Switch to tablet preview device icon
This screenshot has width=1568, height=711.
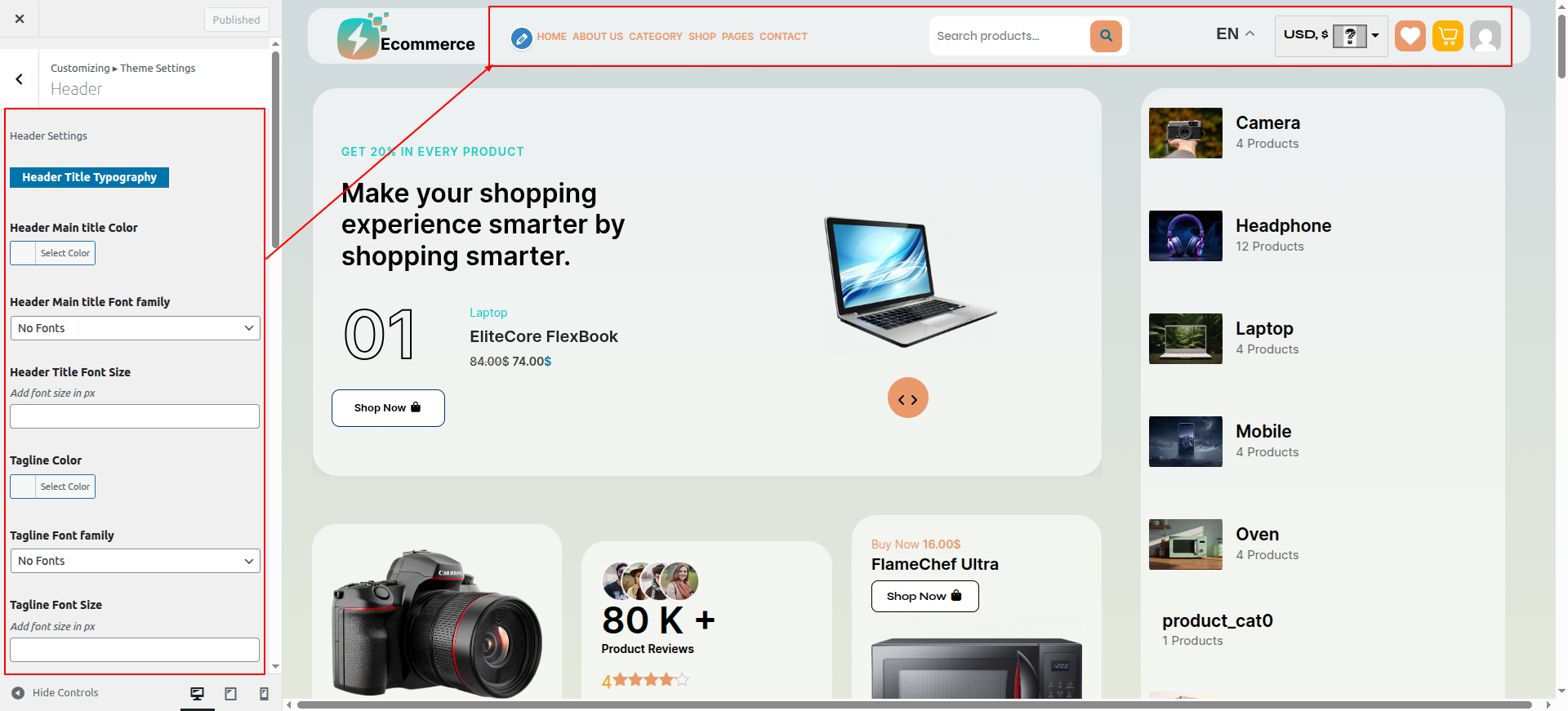(231, 694)
